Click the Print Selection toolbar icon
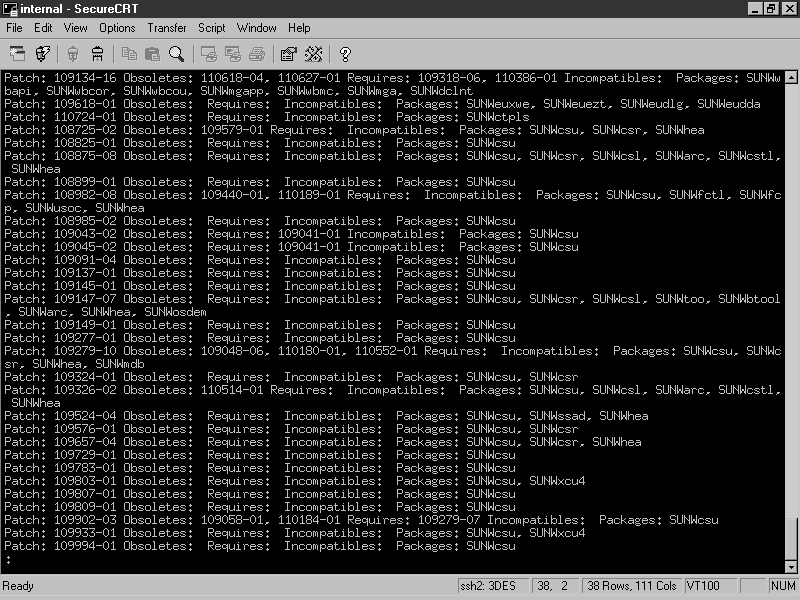Viewport: 800px width, 600px height. tap(233, 54)
